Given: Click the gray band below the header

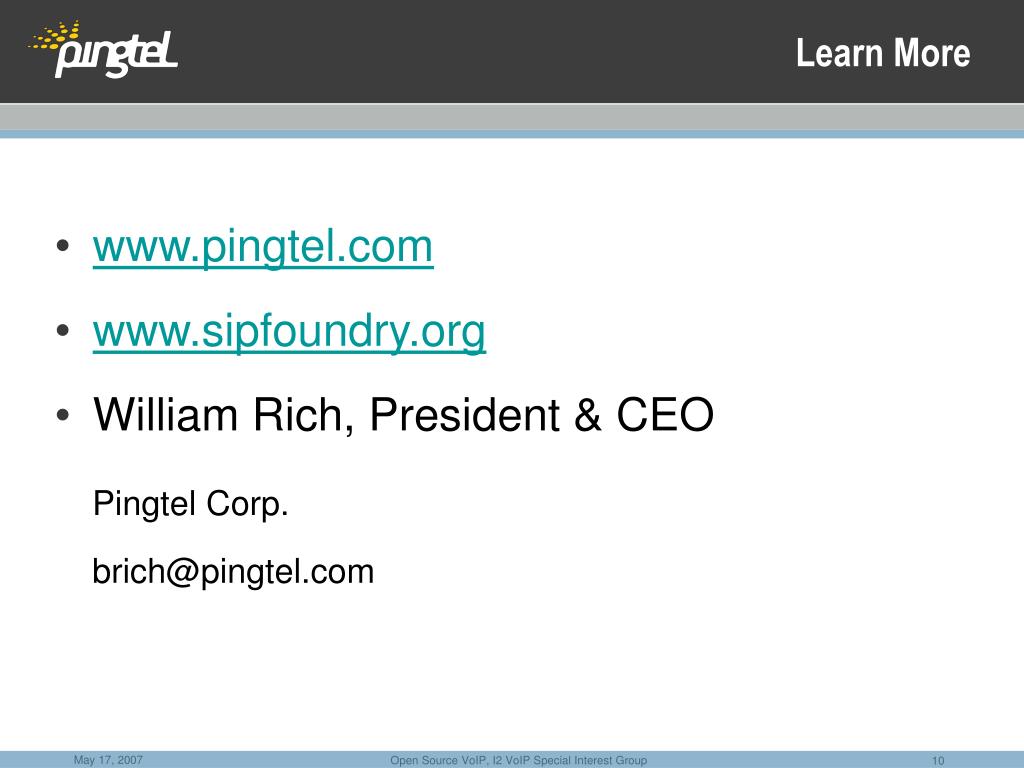Looking at the screenshot, I should [512, 117].
